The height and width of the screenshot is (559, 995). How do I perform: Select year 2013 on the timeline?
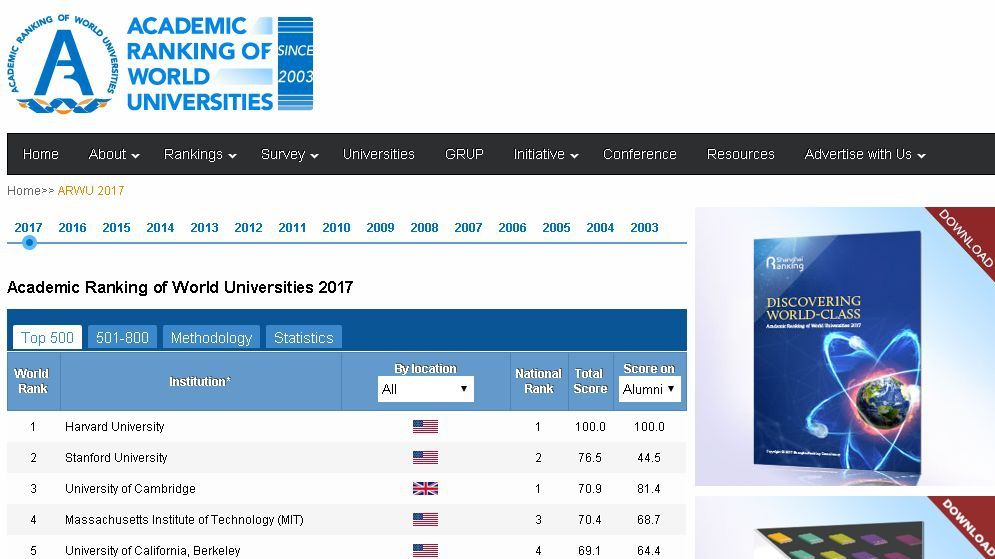204,227
